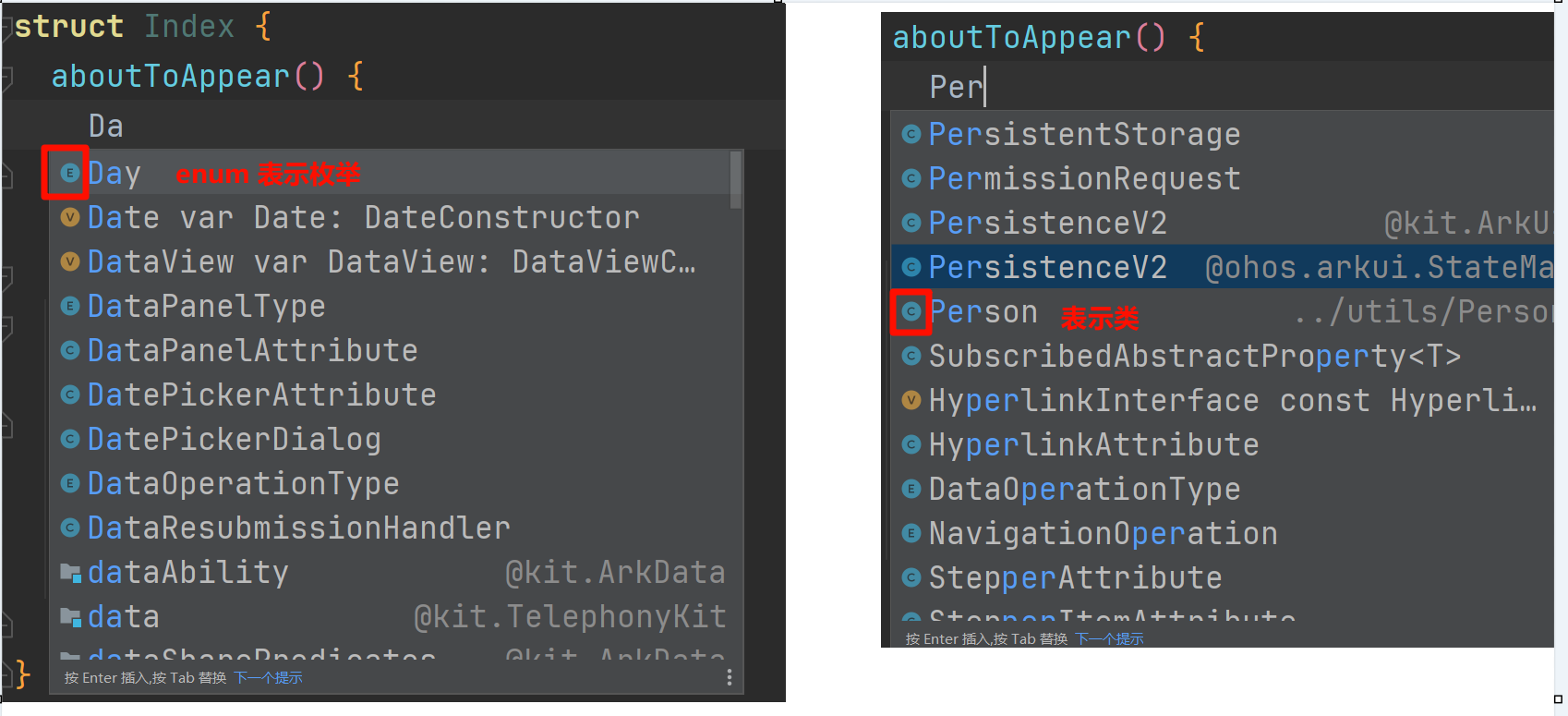The height and width of the screenshot is (716, 1568).
Task: Click the enum icon beside DataPanelType
Action: (69, 306)
